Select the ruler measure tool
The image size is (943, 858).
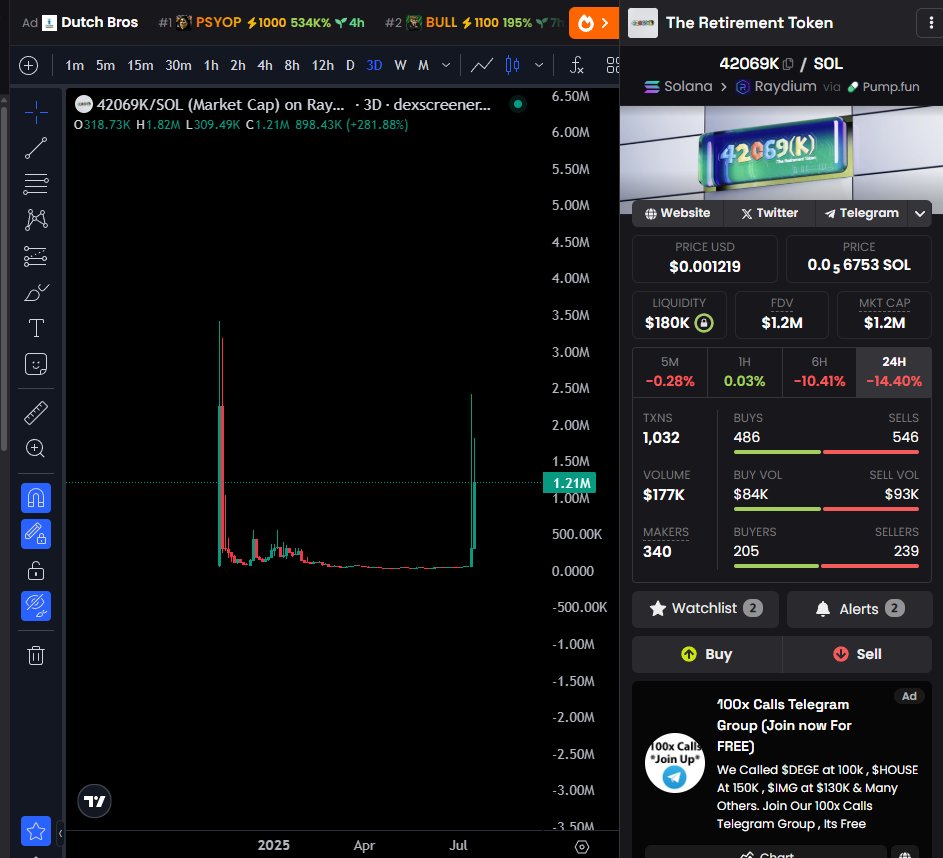(x=36, y=413)
